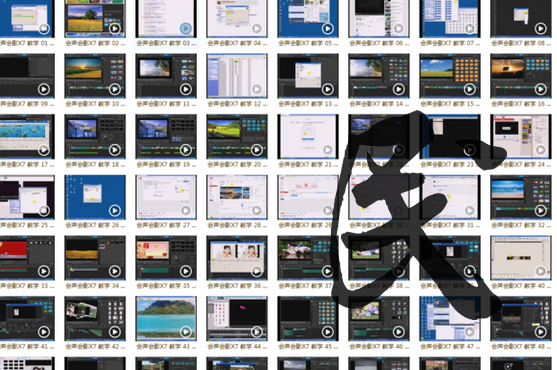Open thumbnail of 会声会影X7 教学 18
557x370 pixels.
click(x=95, y=137)
